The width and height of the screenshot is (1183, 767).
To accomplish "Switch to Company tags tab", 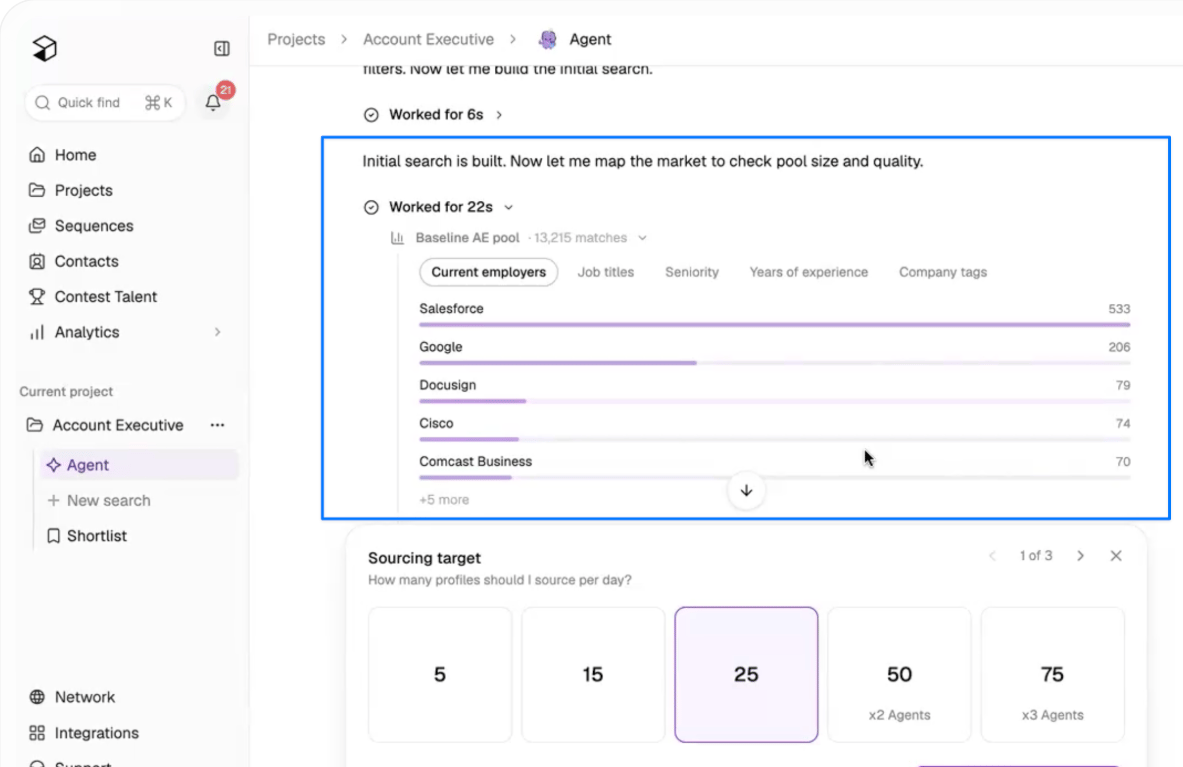I will (942, 272).
